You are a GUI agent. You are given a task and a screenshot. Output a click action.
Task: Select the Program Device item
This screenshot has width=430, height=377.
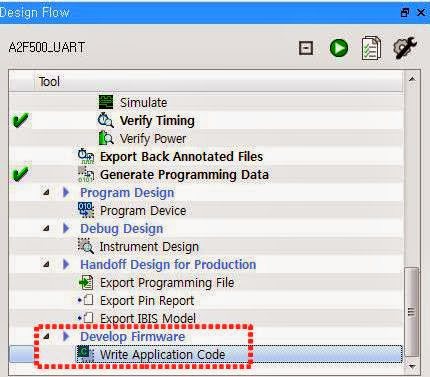coord(143,210)
